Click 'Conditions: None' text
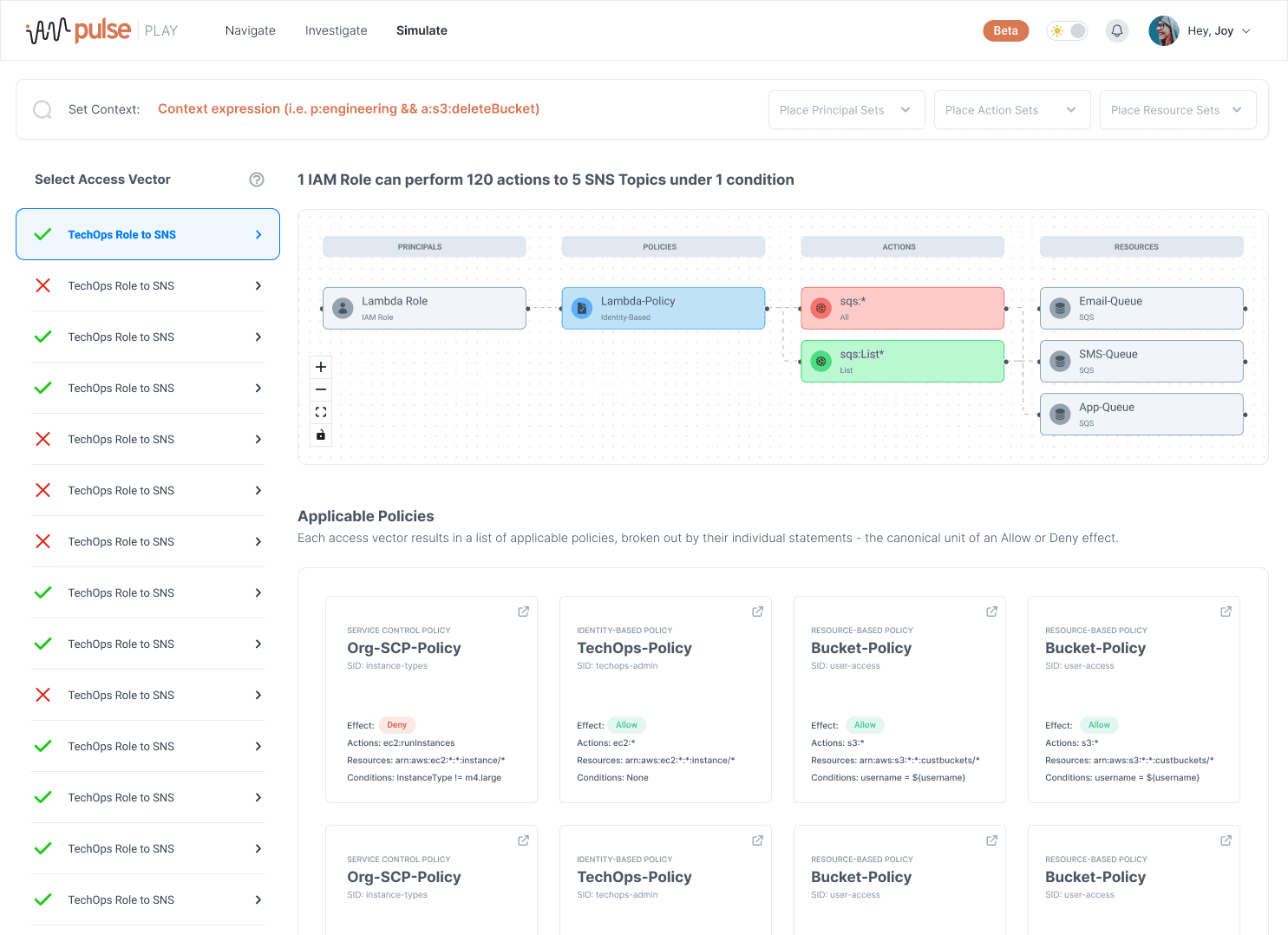The height and width of the screenshot is (935, 1288). click(x=612, y=778)
